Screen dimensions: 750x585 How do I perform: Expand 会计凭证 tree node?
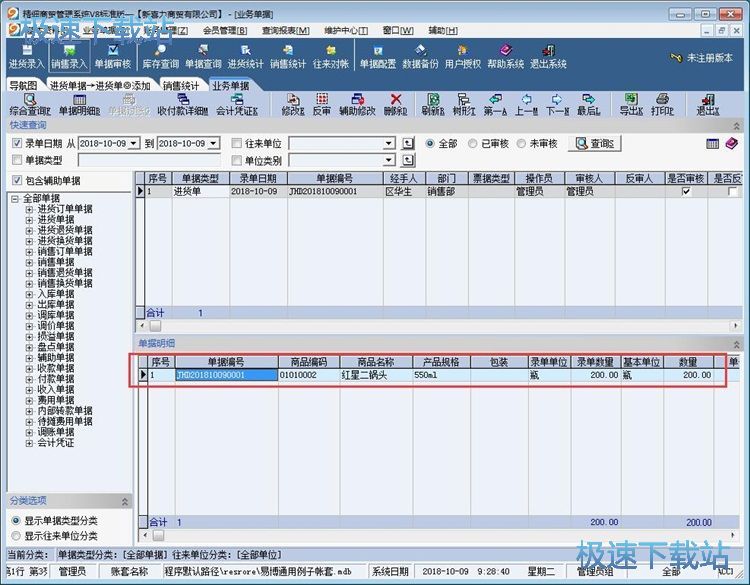29,443
